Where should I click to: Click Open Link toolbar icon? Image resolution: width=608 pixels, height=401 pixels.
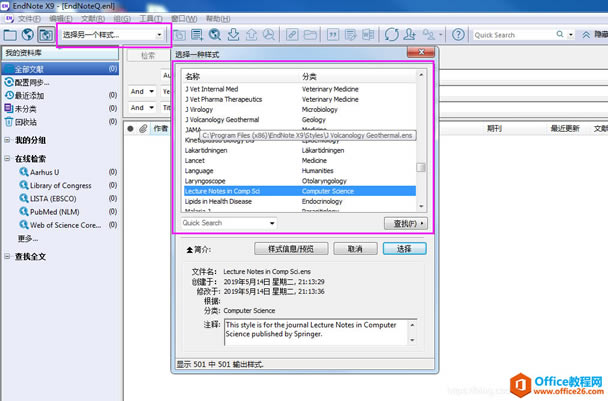(x=292, y=35)
